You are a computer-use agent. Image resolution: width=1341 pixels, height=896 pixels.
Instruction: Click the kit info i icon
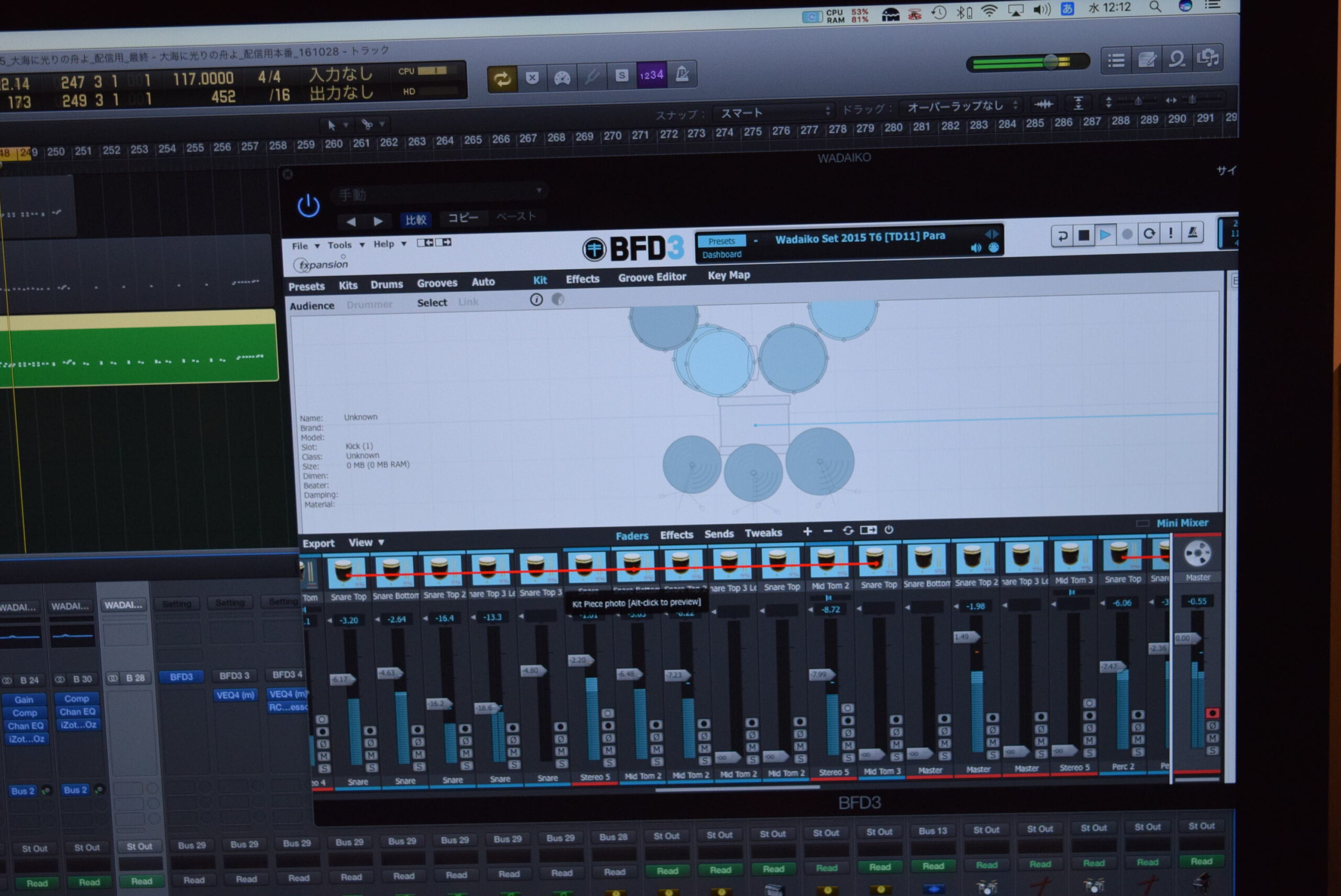click(x=536, y=300)
